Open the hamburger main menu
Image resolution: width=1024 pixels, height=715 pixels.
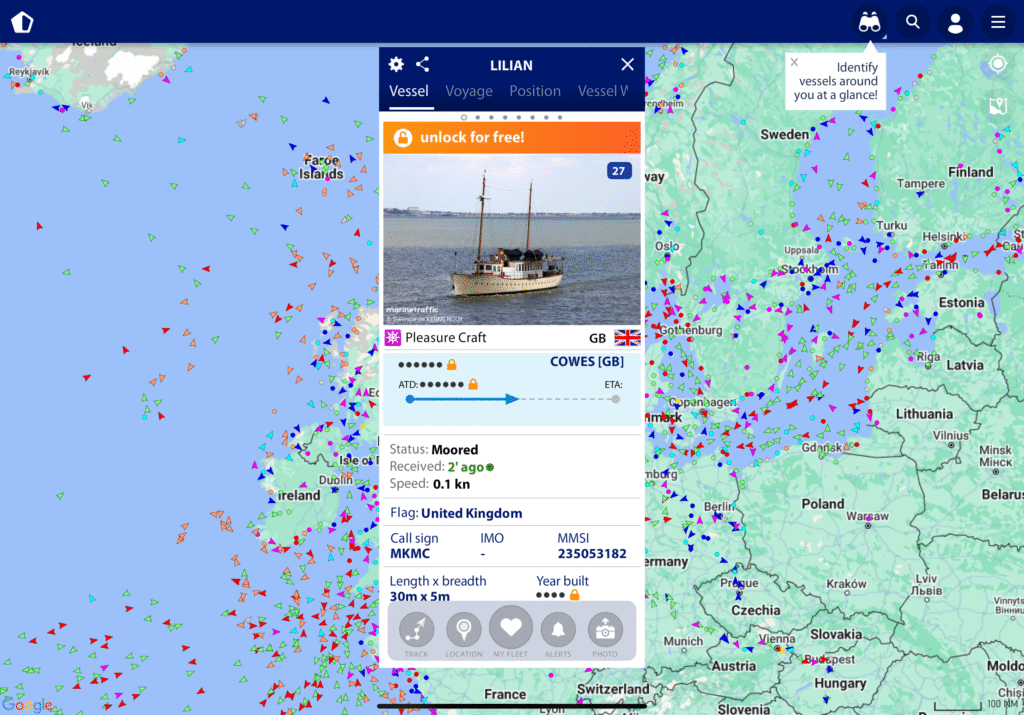pyautogui.click(x=998, y=22)
